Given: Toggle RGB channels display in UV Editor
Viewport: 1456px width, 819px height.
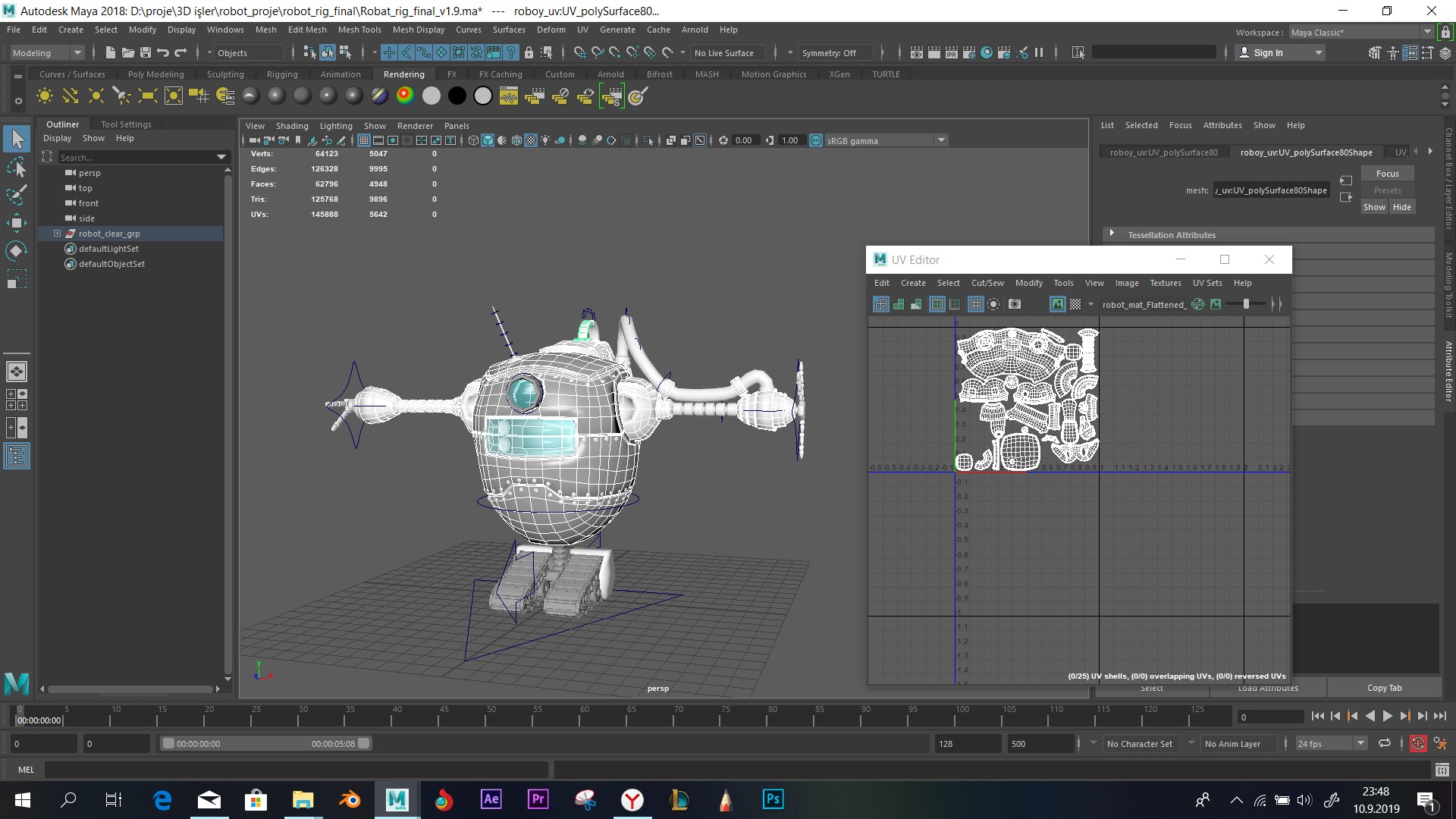Looking at the screenshot, I should click(1197, 304).
